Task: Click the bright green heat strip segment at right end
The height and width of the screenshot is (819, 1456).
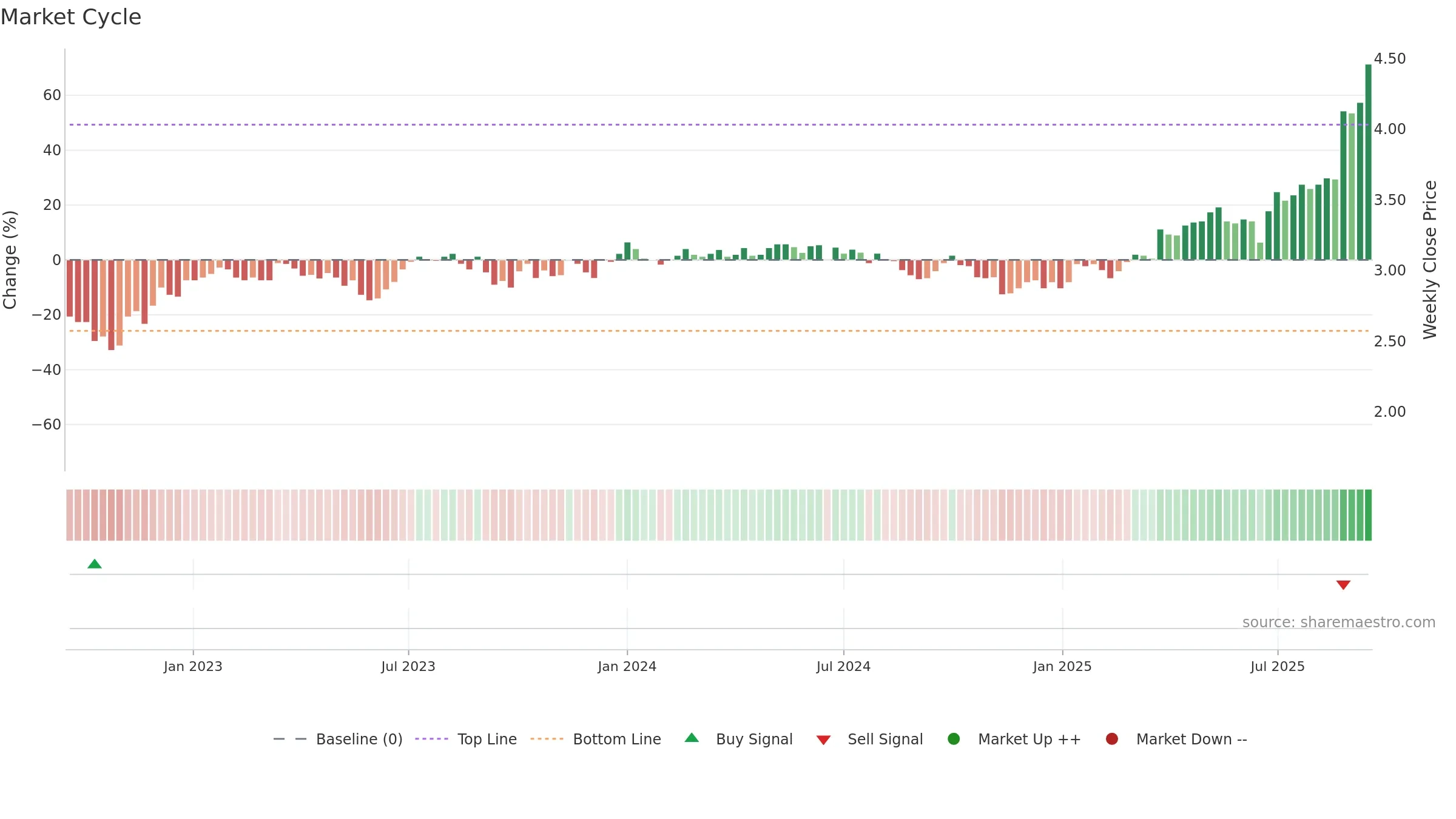Action: click(x=1368, y=514)
